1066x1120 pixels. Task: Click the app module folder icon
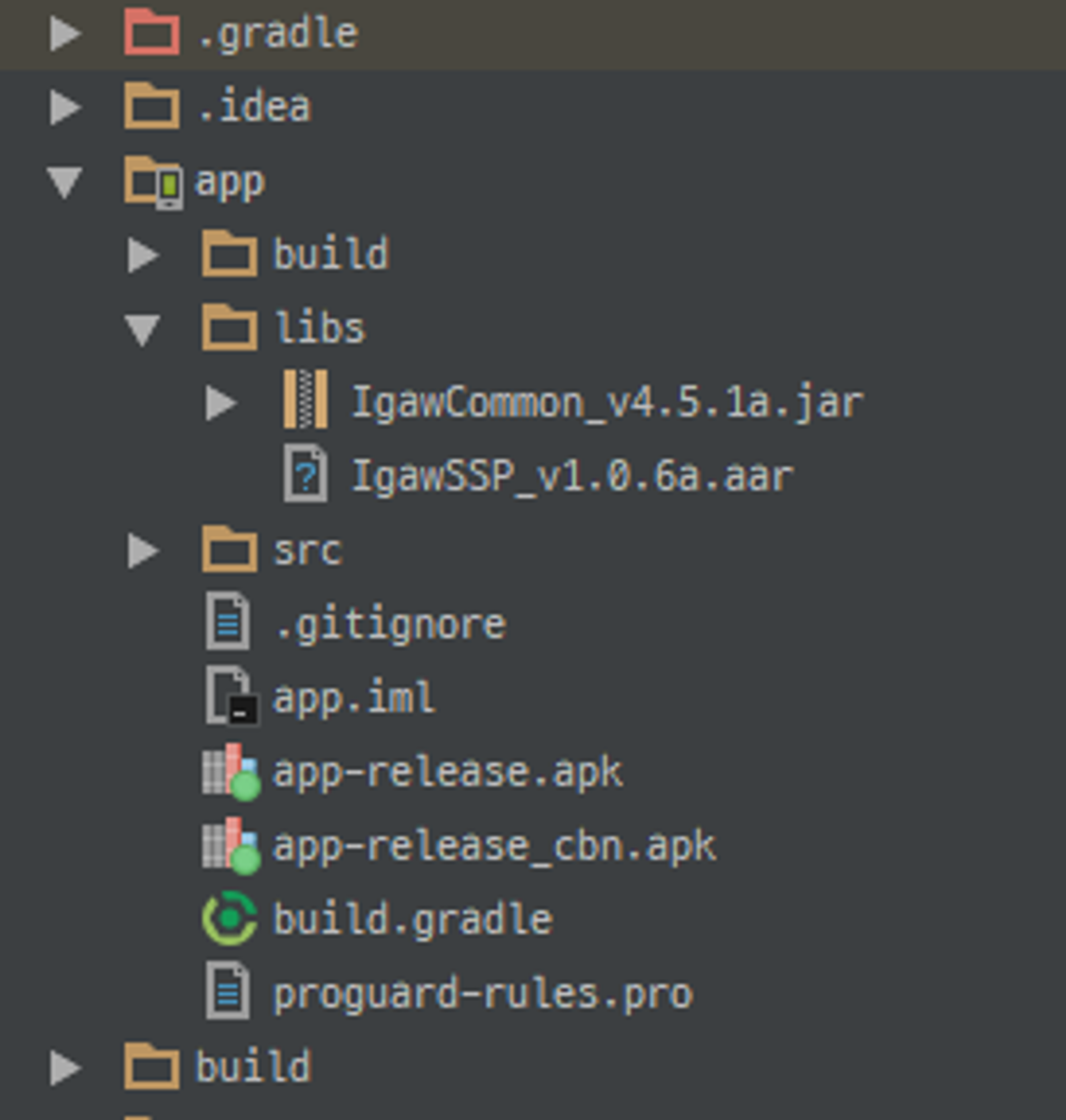pyautogui.click(x=154, y=182)
